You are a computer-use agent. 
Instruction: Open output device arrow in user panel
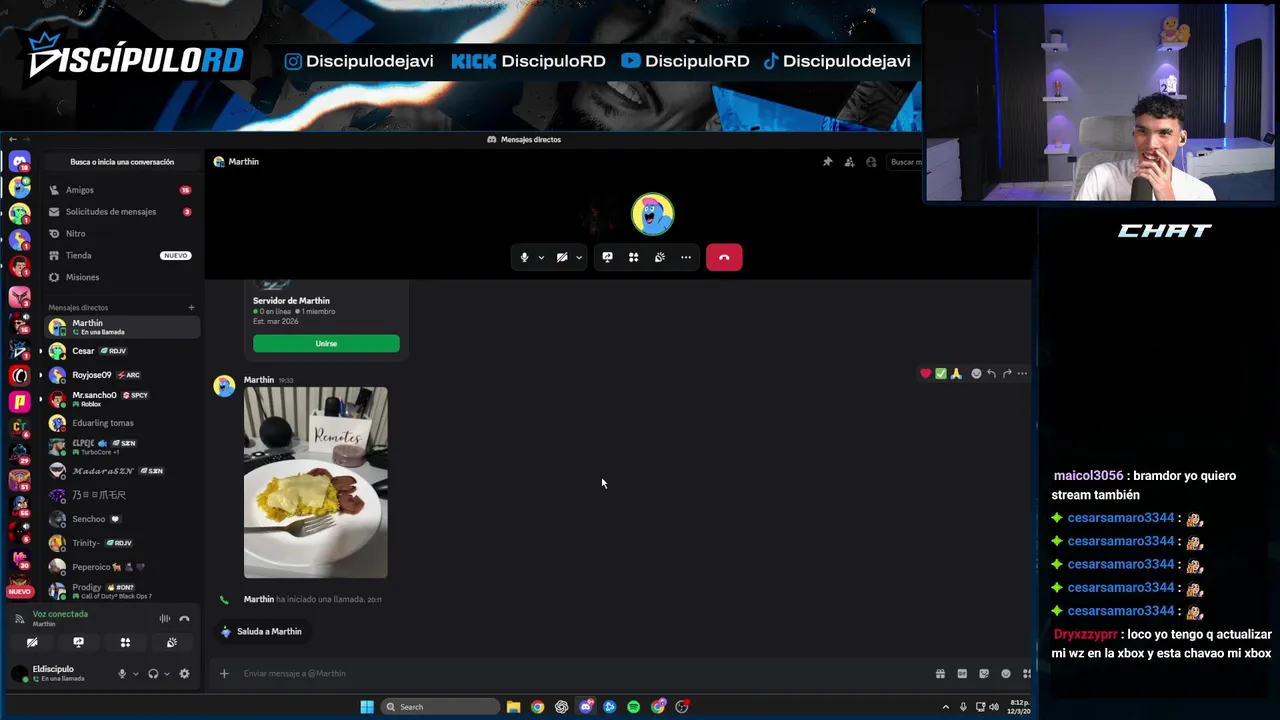tap(166, 673)
